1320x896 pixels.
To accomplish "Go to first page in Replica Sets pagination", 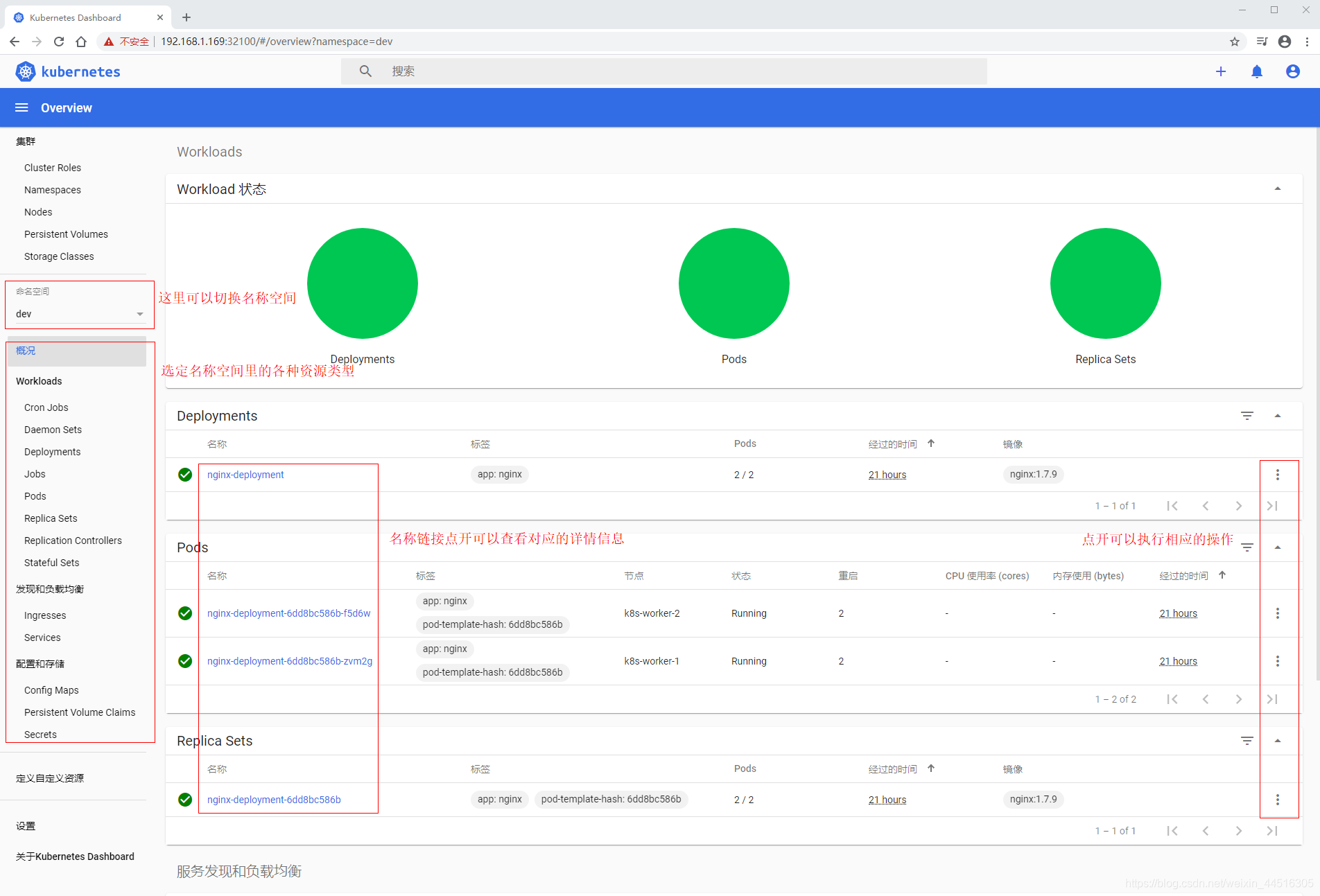I will 1172,831.
